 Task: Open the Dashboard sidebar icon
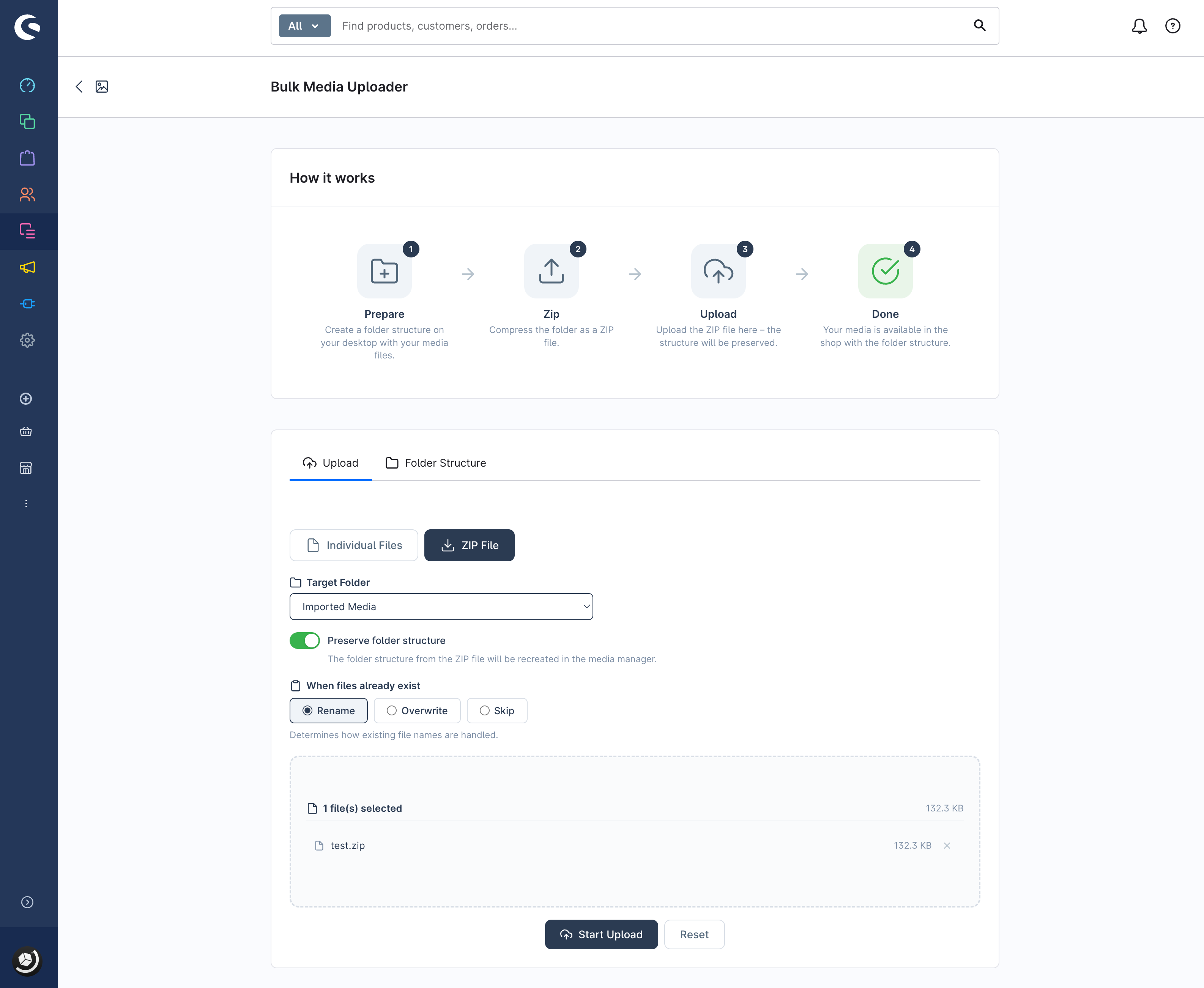coord(27,85)
